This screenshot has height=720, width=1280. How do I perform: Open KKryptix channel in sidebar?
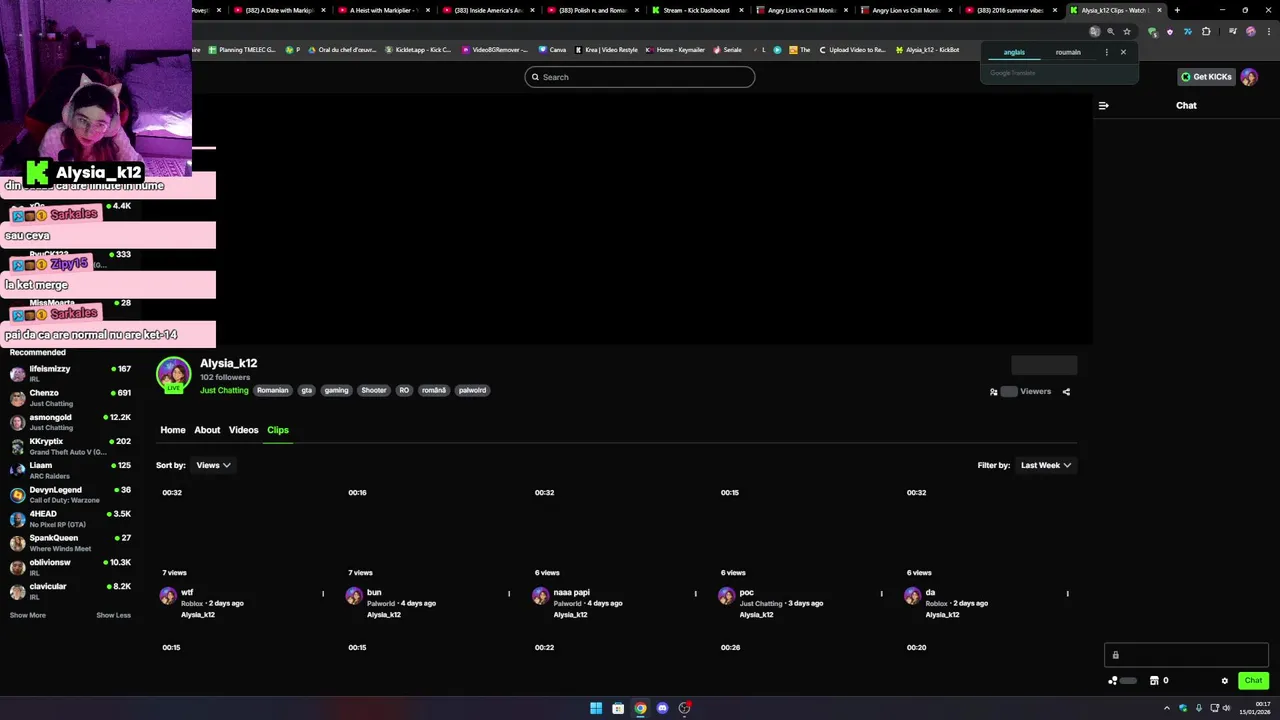click(x=70, y=446)
